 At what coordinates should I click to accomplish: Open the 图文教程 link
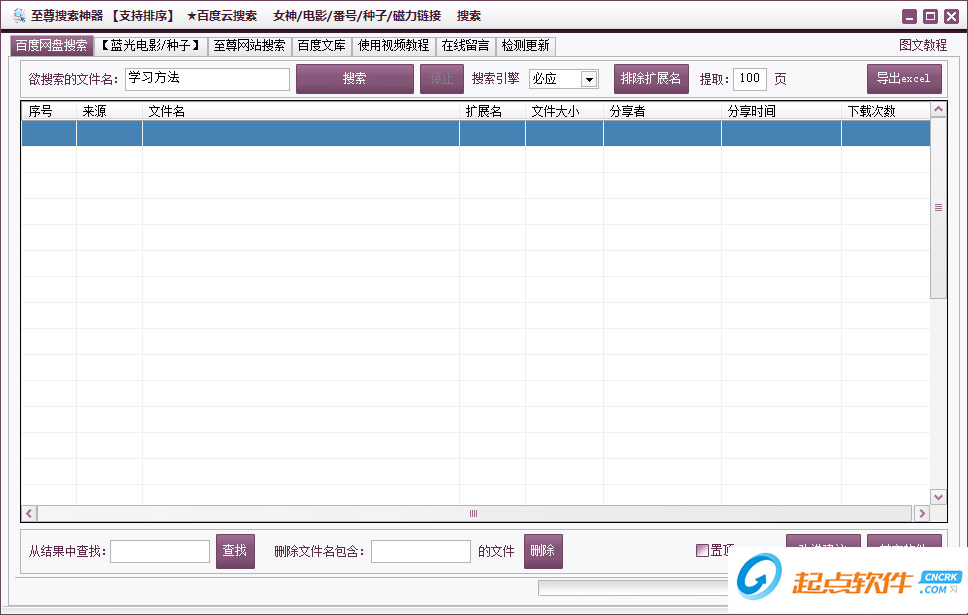click(x=922, y=45)
